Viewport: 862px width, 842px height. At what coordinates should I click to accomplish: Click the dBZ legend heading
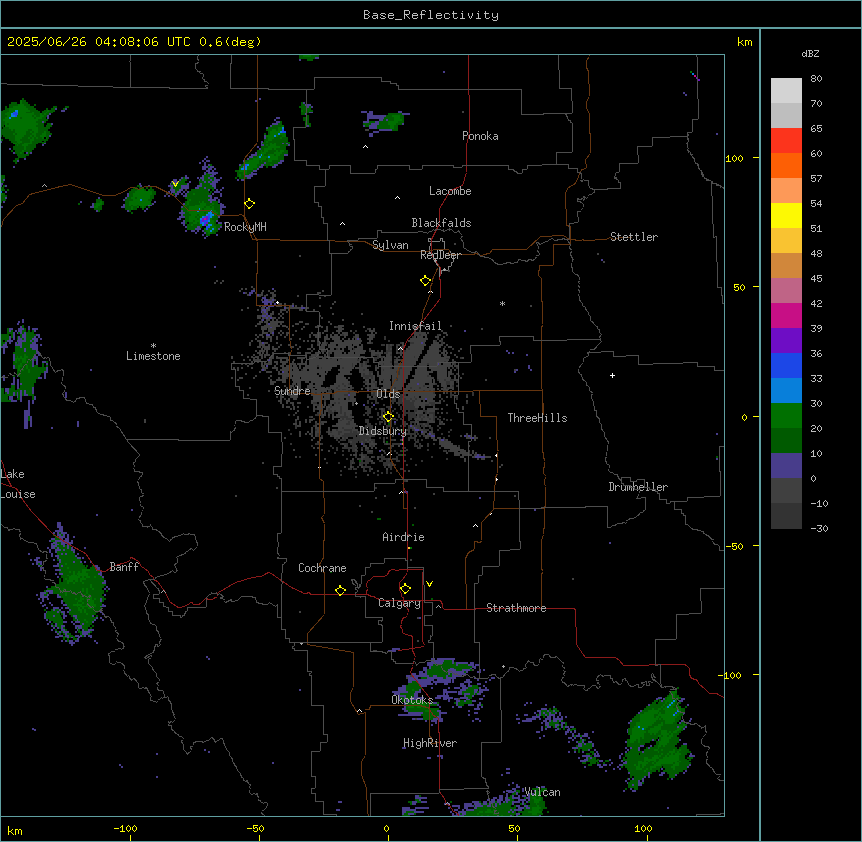[x=810, y=53]
